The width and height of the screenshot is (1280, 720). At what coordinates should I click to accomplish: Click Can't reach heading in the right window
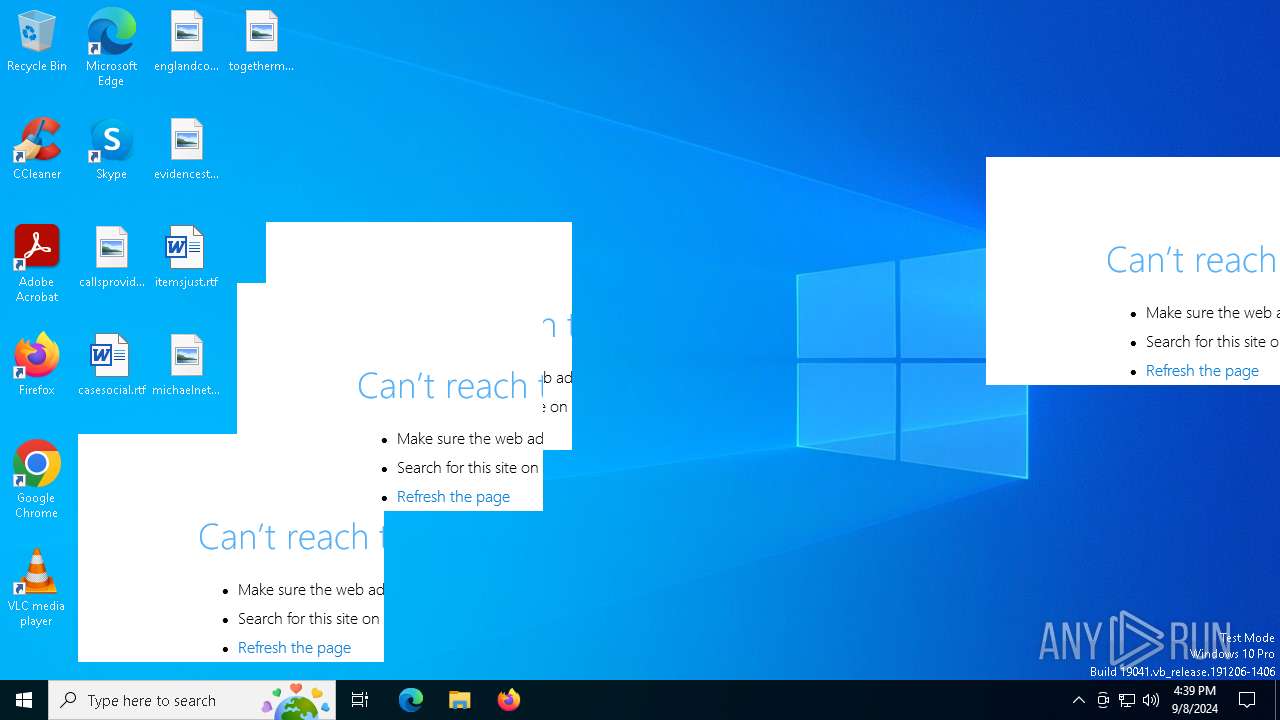1191,259
